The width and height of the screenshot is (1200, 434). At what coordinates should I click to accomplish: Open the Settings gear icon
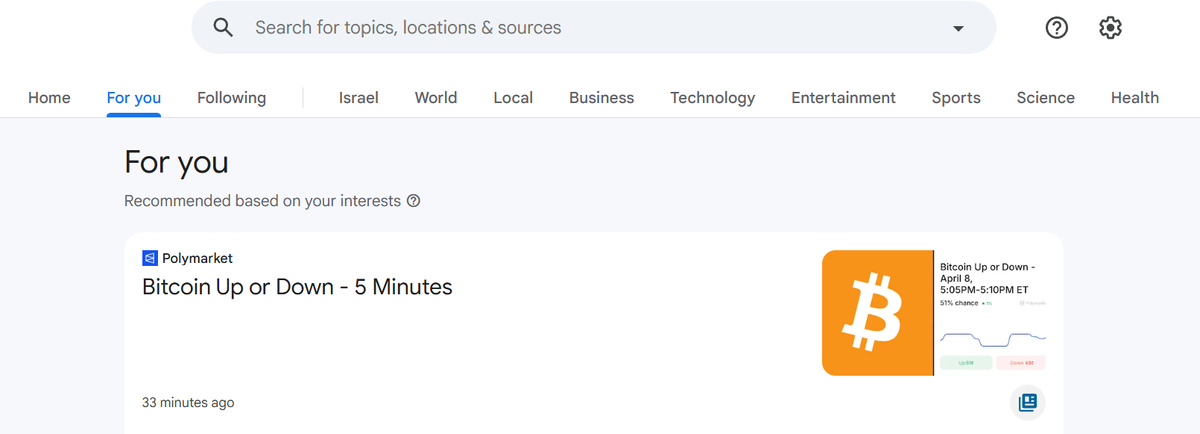click(x=1110, y=28)
